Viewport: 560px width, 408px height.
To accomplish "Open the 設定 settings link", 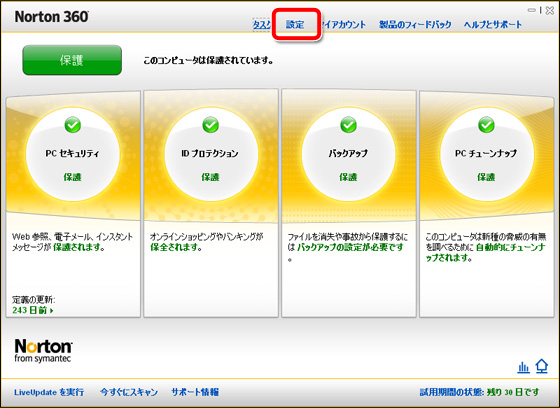I will click(x=295, y=25).
